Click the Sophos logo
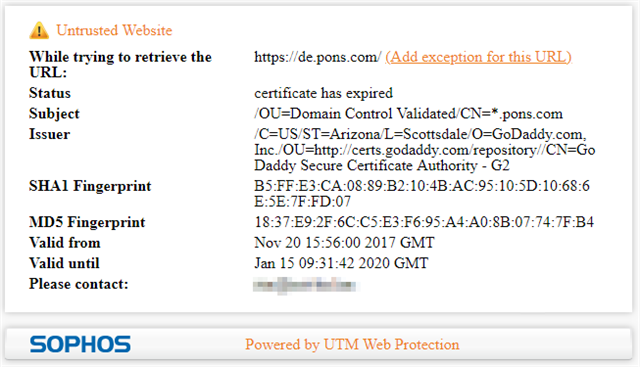Image resolution: width=640 pixels, height=367 pixels. [x=80, y=344]
